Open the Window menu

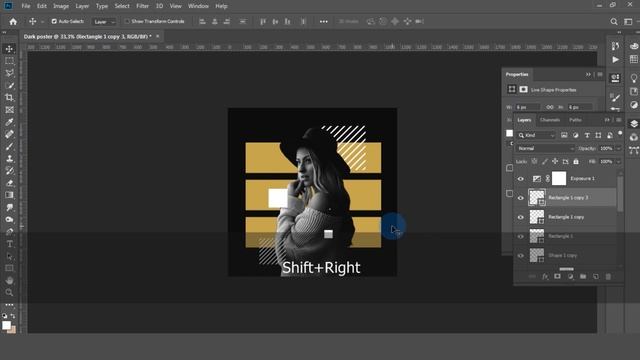pyautogui.click(x=198, y=6)
